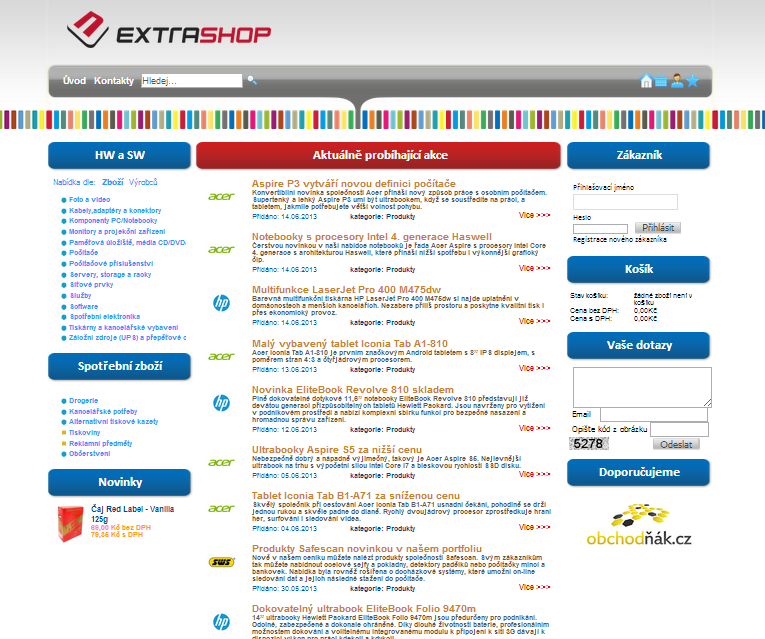Click the user account icon in navbar
This screenshot has width=765, height=639.
677,80
